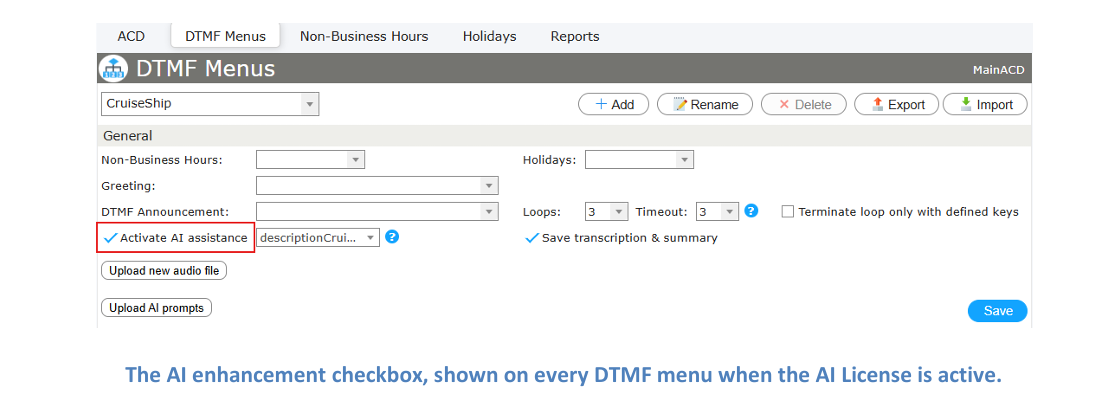The image size is (1120, 409).
Task: Go to the Non-Business Hours tab
Action: point(364,36)
